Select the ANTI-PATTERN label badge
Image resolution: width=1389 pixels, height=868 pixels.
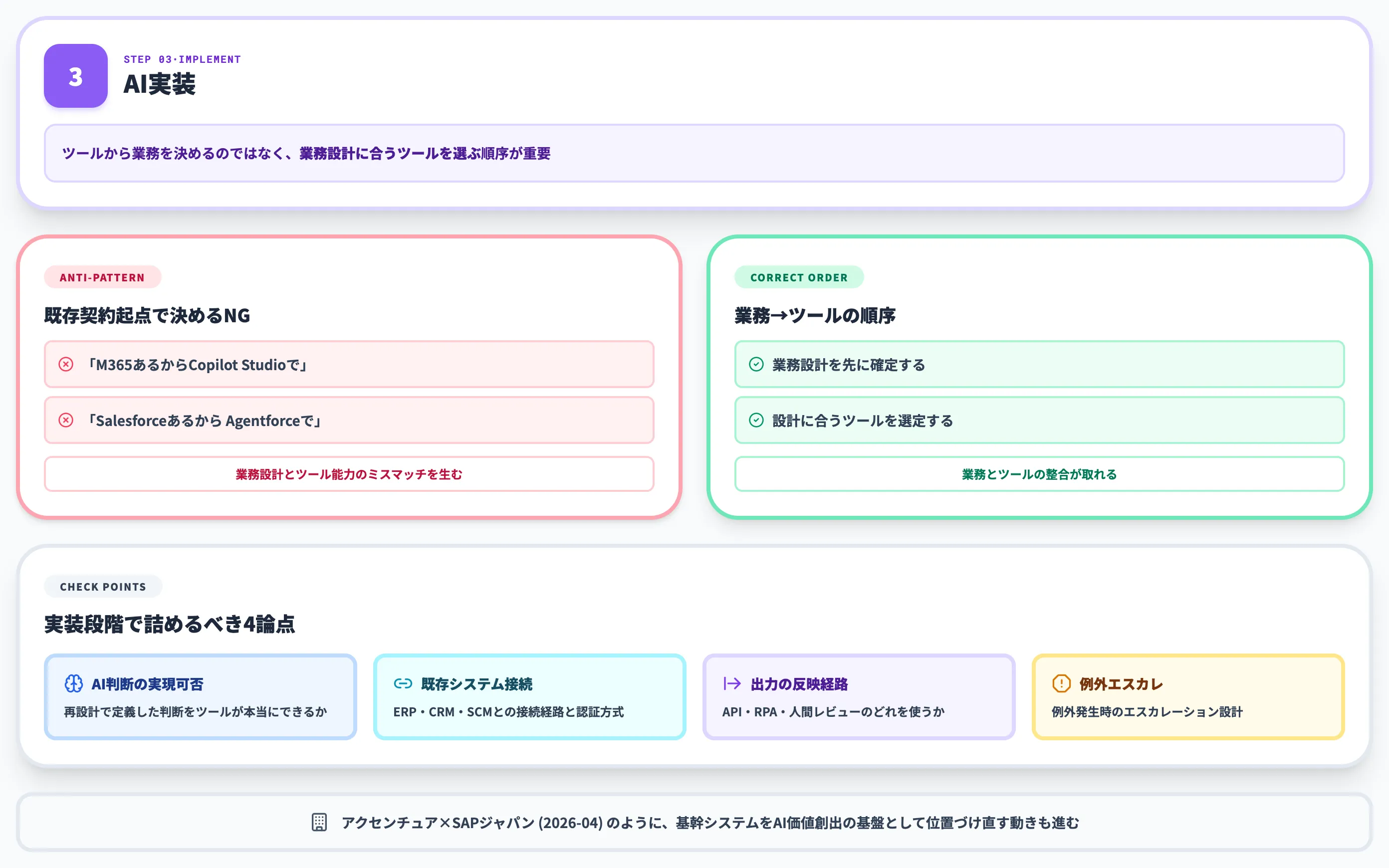tap(103, 277)
